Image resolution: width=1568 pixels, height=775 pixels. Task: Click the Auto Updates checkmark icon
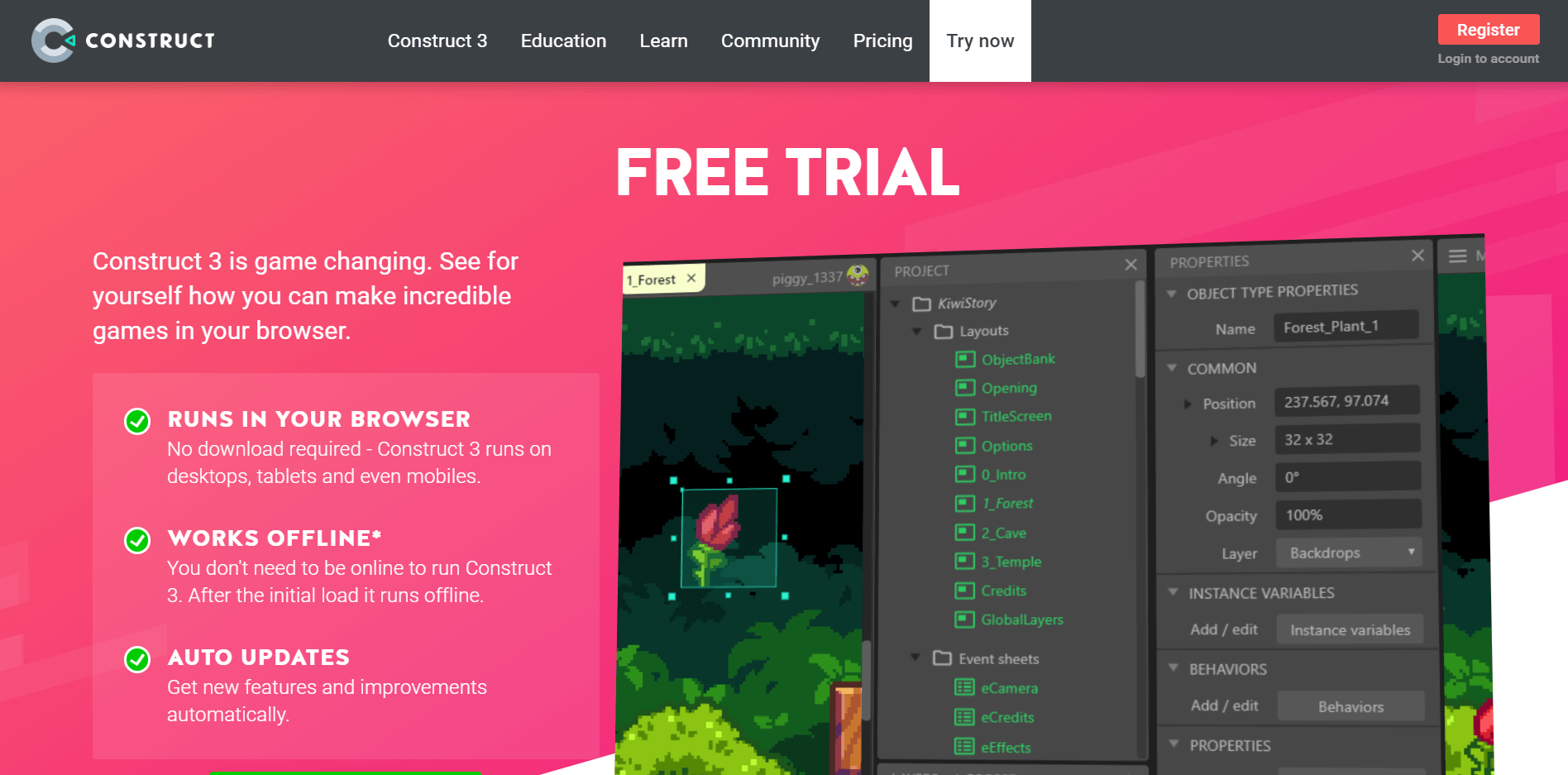pos(137,659)
